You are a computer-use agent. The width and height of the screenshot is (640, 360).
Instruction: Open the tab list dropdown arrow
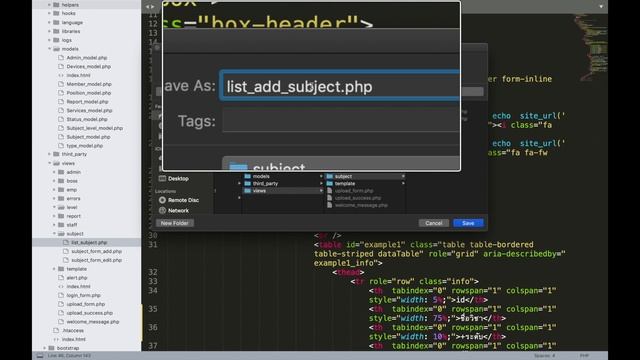(601, 7)
